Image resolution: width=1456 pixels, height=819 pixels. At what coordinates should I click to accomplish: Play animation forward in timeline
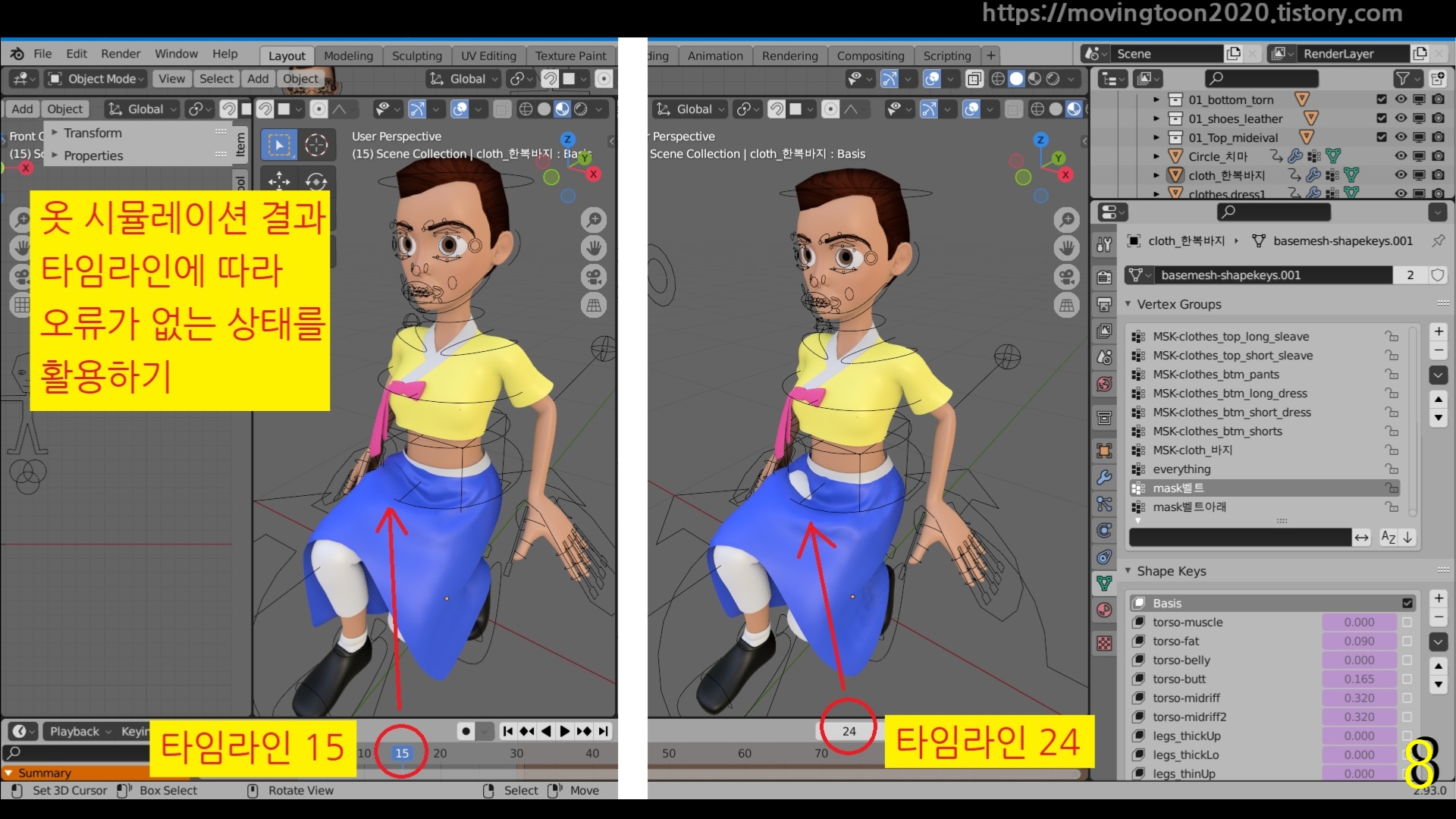(565, 731)
